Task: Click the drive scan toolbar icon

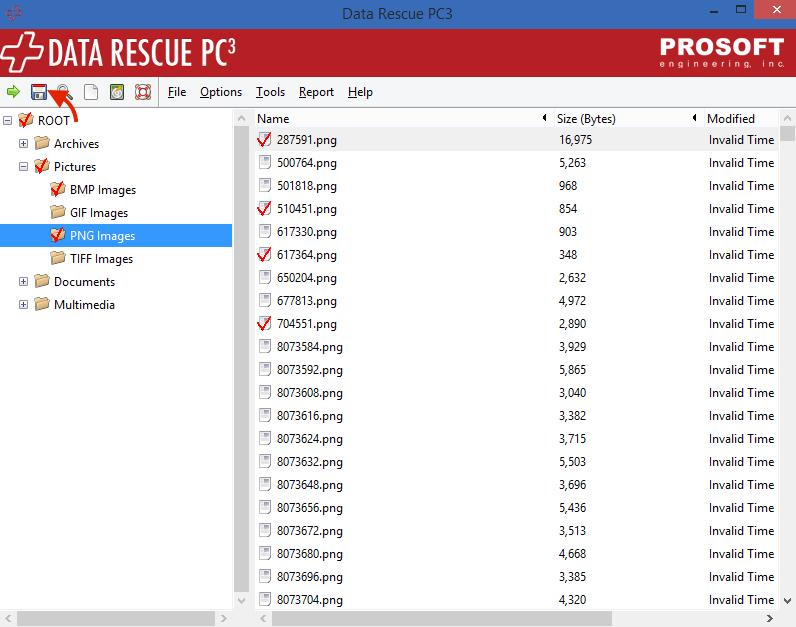Action: (x=117, y=92)
